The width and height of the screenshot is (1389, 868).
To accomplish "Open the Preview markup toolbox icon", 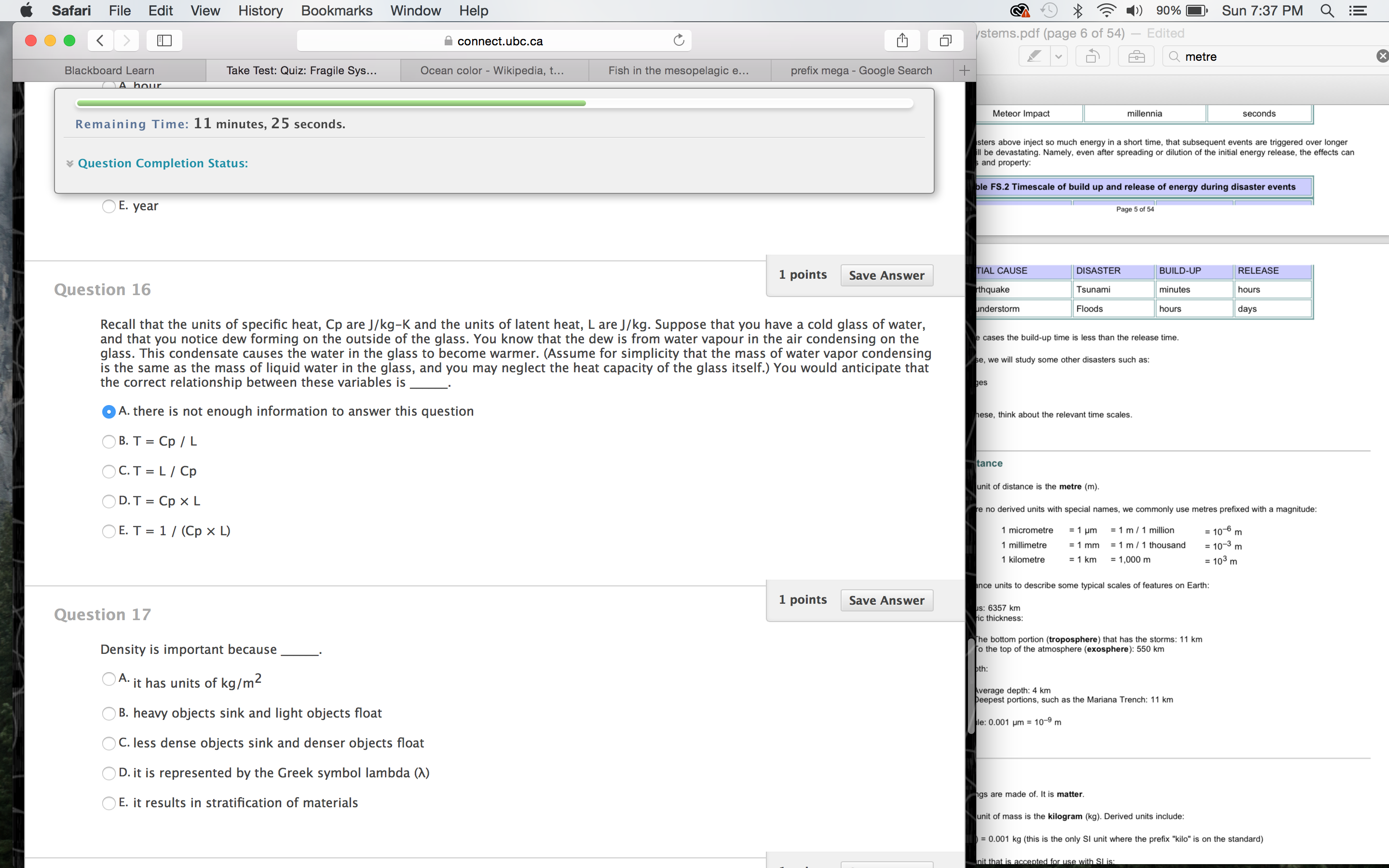I will click(1136, 56).
